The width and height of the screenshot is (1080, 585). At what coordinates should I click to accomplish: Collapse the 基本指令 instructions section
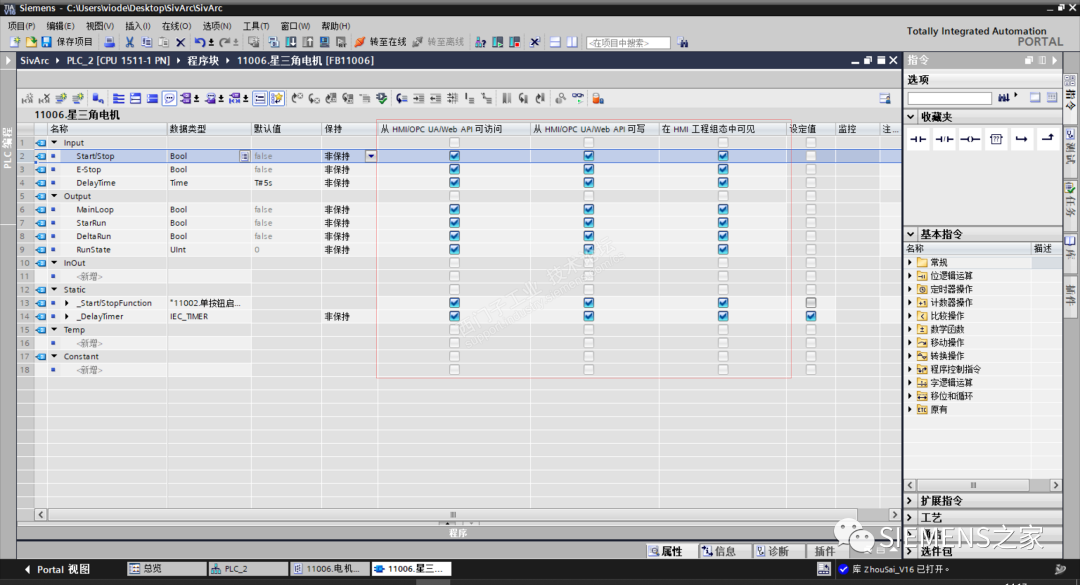pyautogui.click(x=911, y=233)
